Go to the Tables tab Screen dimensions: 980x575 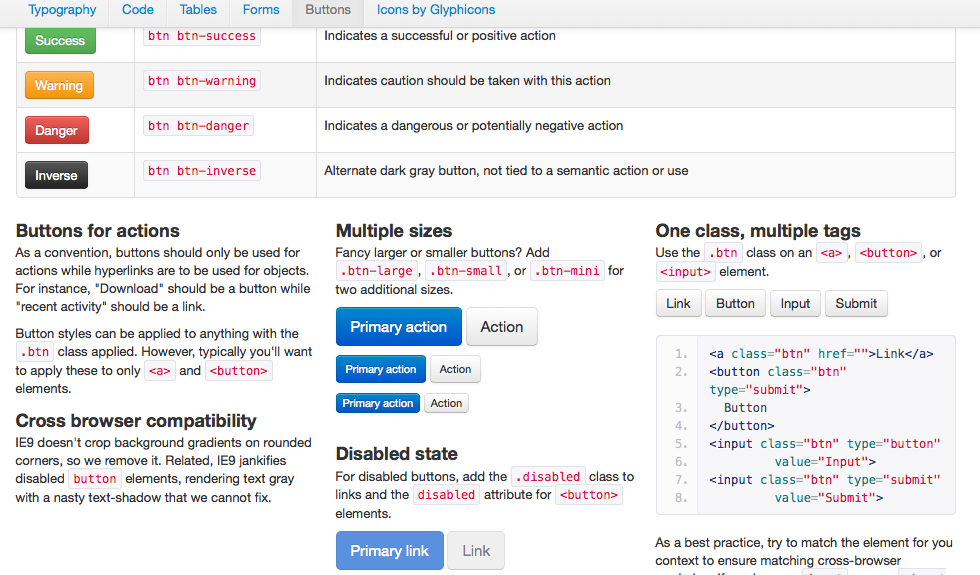tap(198, 10)
